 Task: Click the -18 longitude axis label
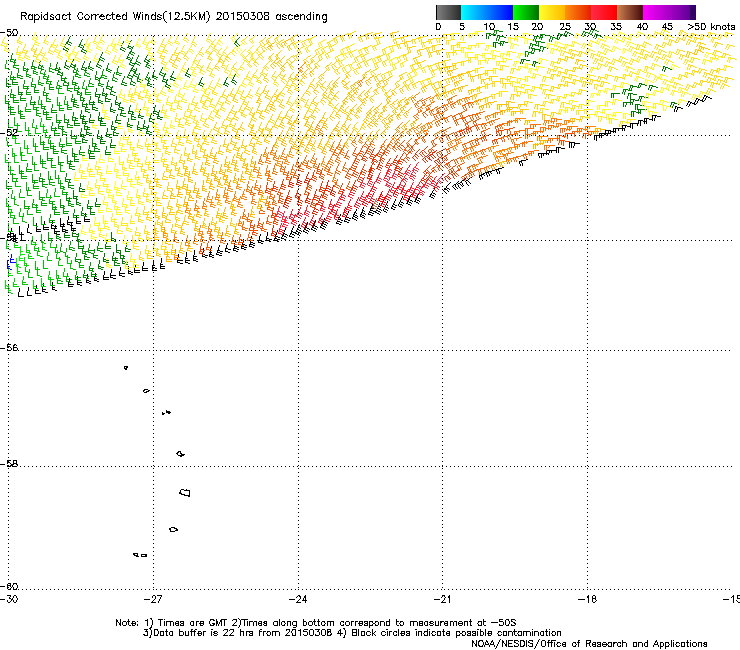click(x=587, y=599)
